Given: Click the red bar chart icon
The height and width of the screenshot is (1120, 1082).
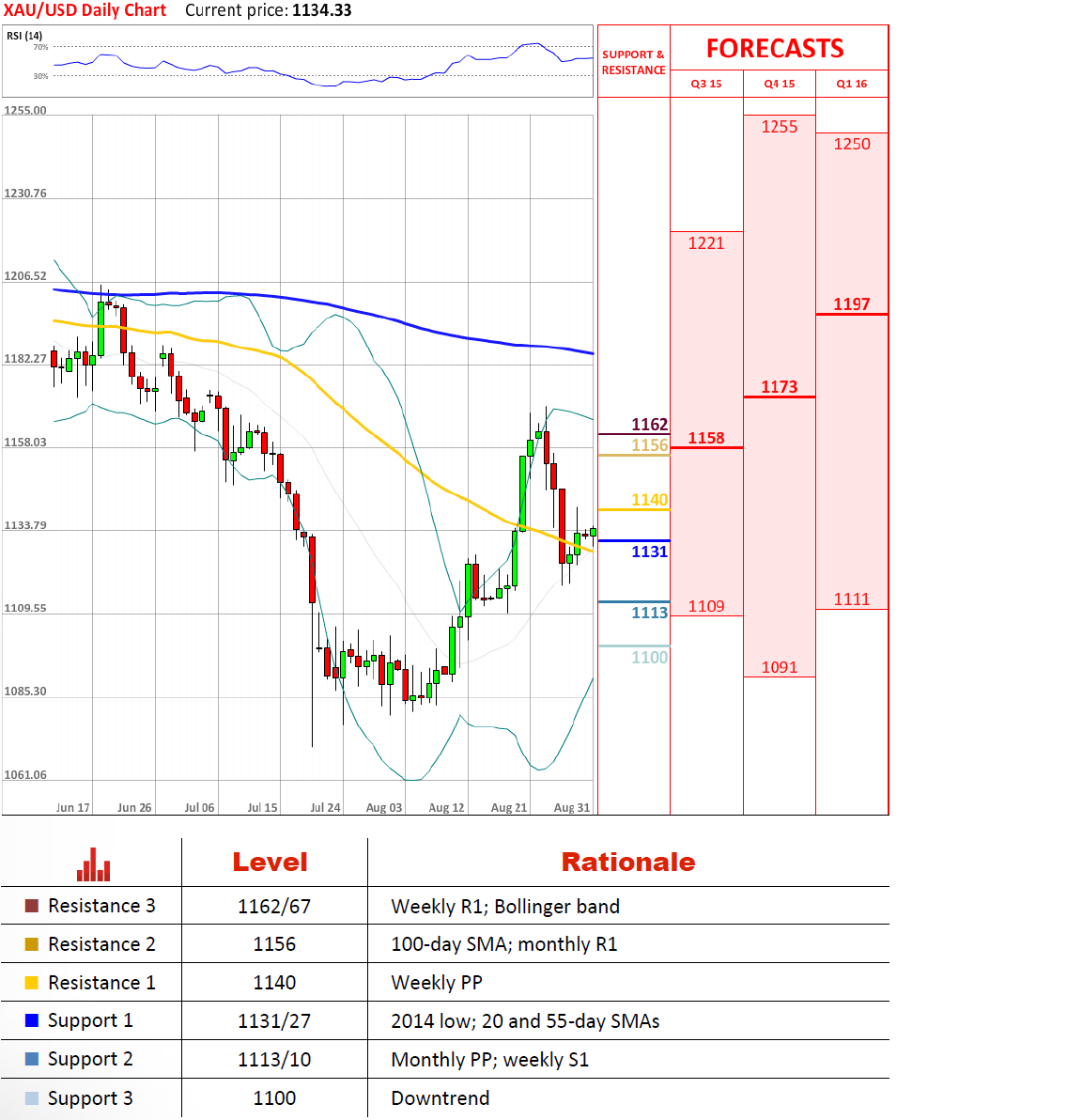Looking at the screenshot, I should pyautogui.click(x=94, y=864).
